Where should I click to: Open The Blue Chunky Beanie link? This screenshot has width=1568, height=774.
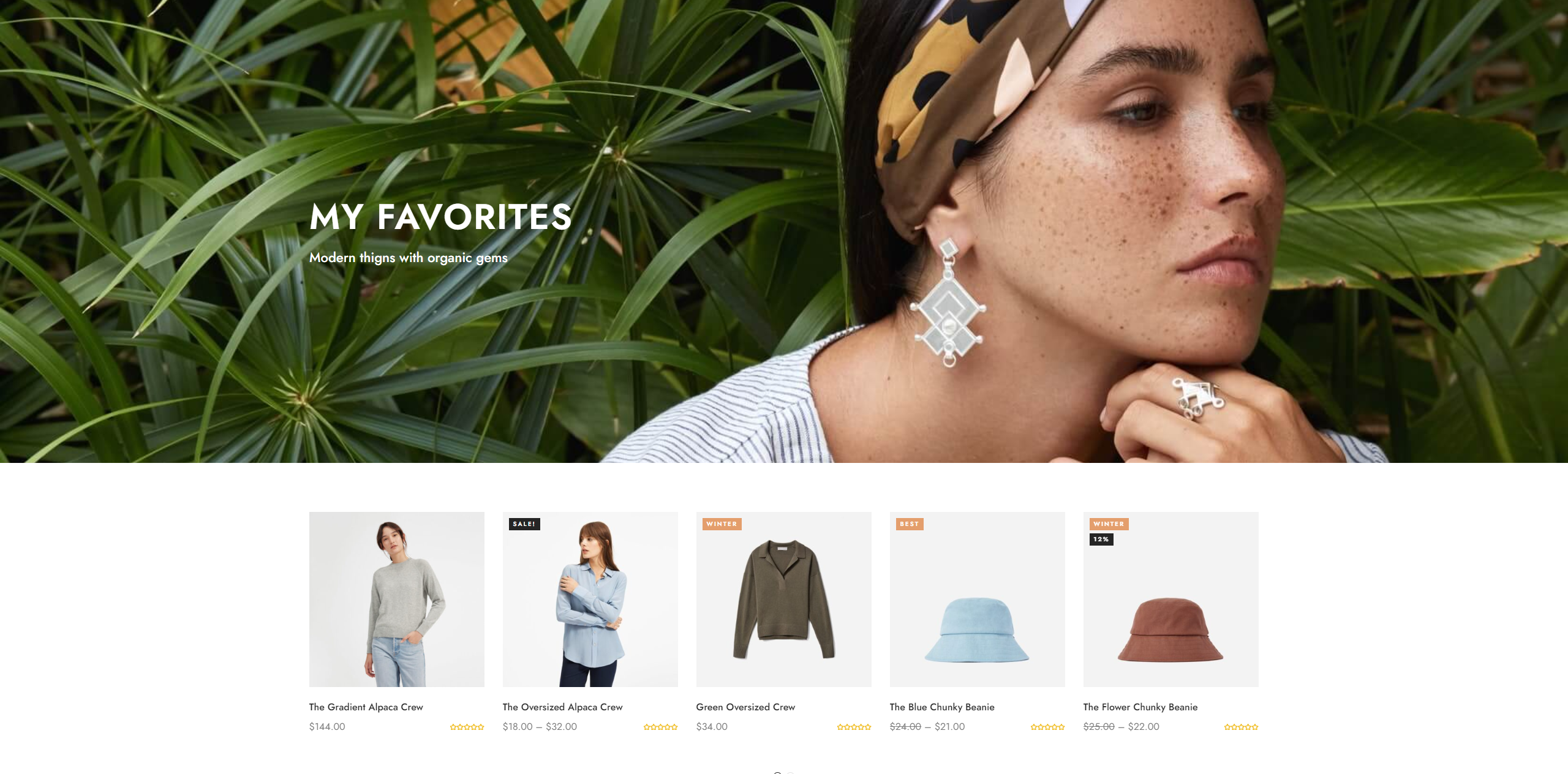pos(942,707)
